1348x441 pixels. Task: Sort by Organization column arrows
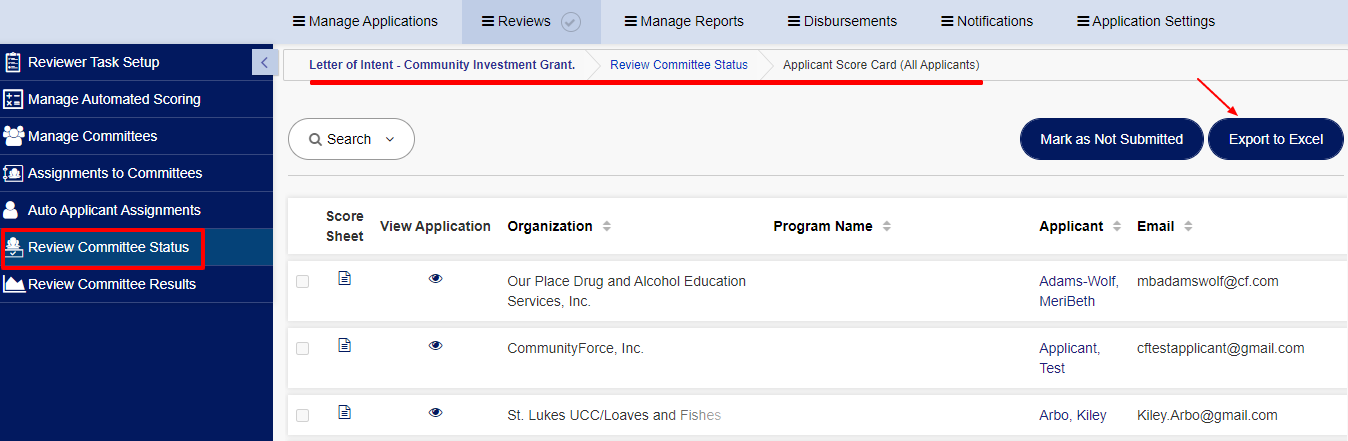[x=606, y=227]
